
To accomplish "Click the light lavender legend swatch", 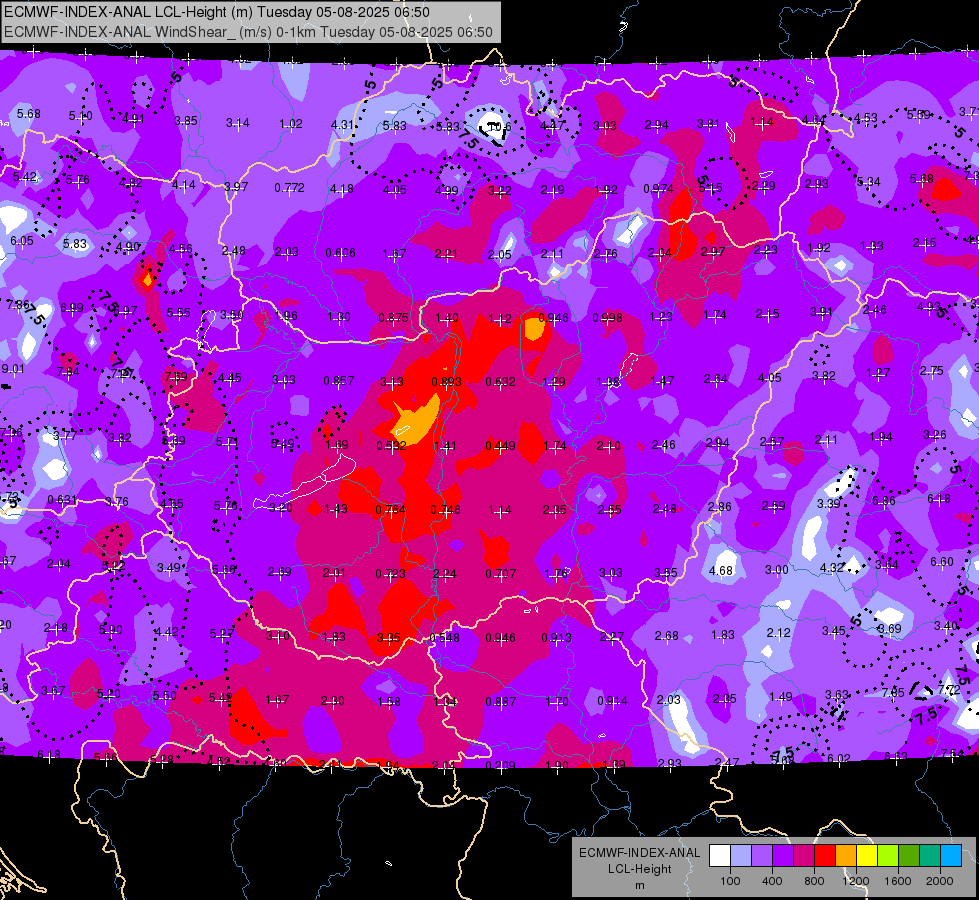I will pos(741,855).
